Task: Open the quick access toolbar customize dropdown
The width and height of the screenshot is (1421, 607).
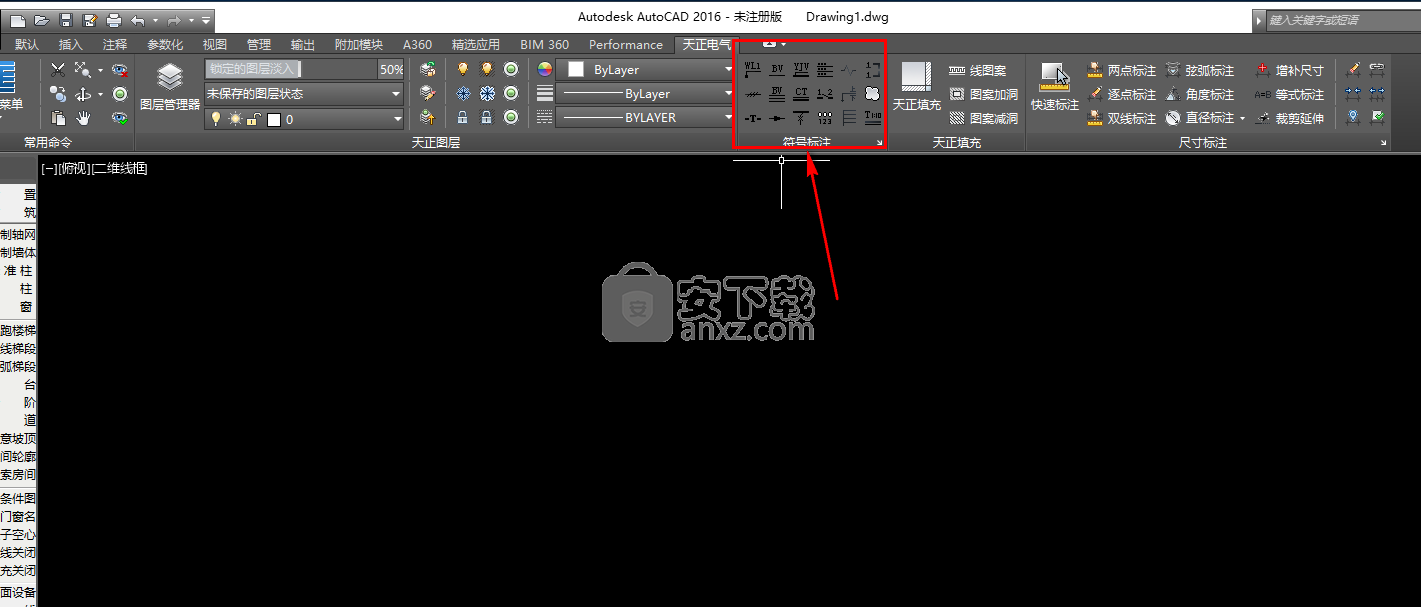Action: click(x=205, y=20)
